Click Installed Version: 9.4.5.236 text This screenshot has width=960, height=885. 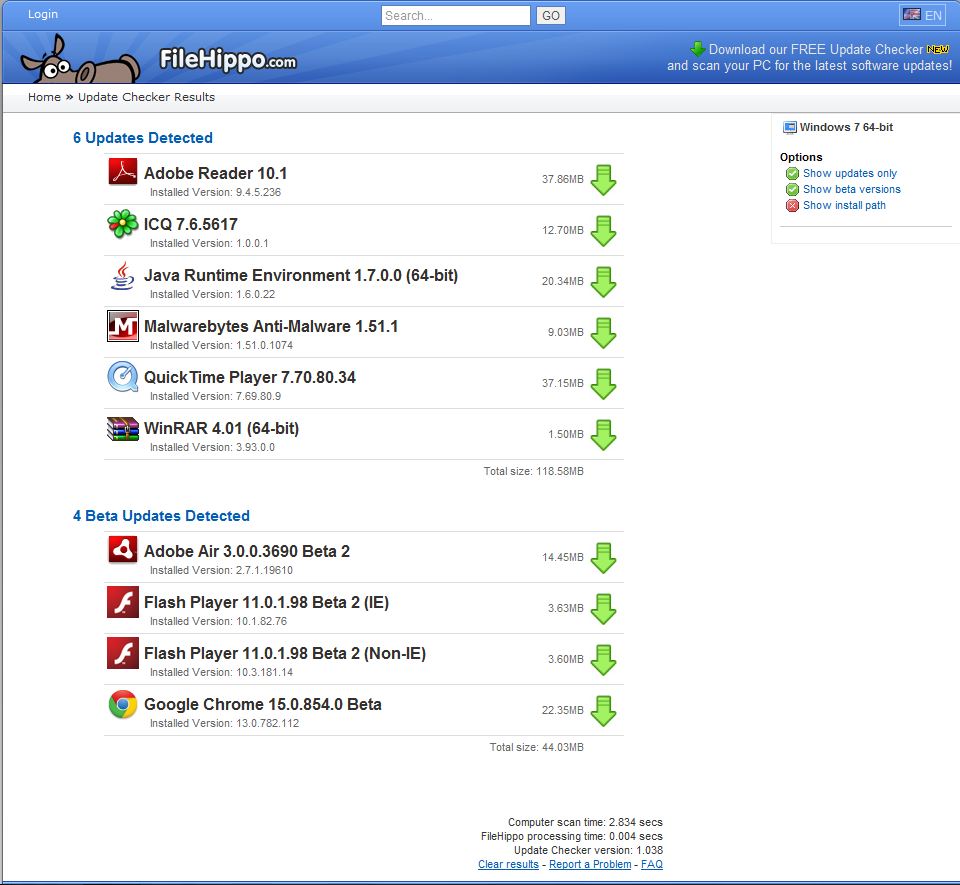point(216,192)
